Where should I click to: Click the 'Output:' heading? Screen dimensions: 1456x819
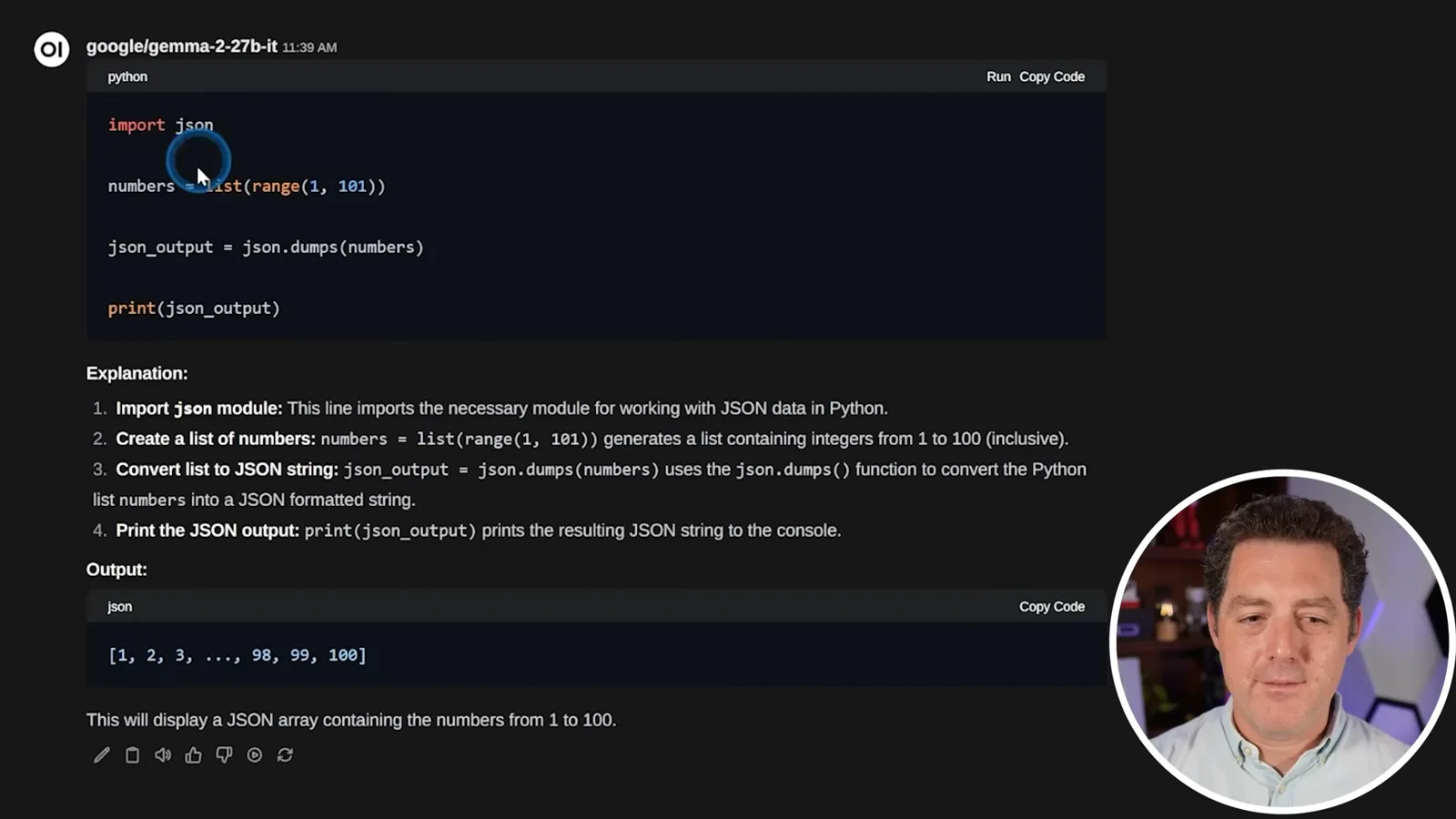tap(116, 570)
